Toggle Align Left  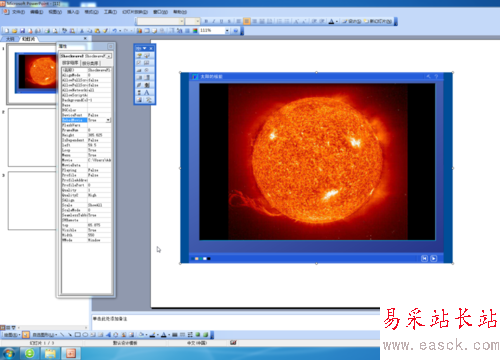click(x=238, y=21)
